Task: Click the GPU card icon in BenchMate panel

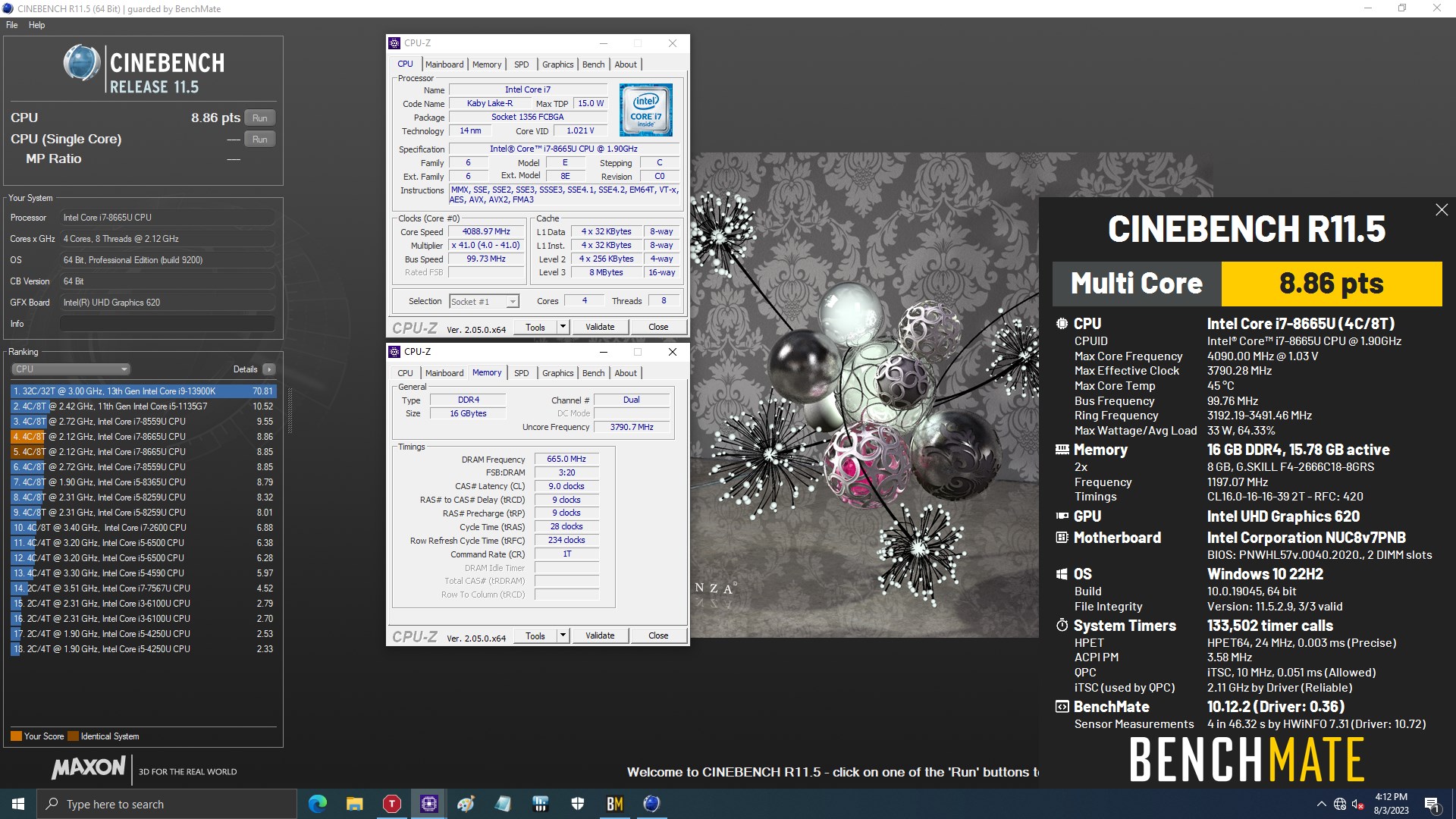Action: point(1062,516)
